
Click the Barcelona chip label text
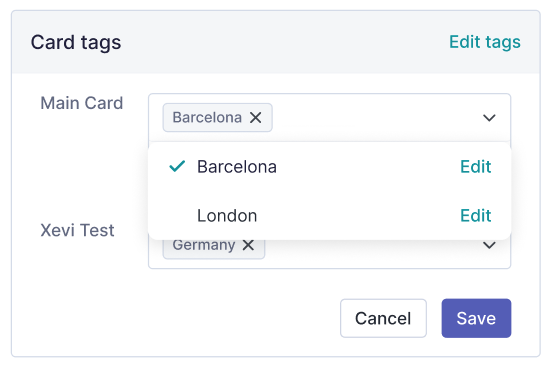coord(207,118)
